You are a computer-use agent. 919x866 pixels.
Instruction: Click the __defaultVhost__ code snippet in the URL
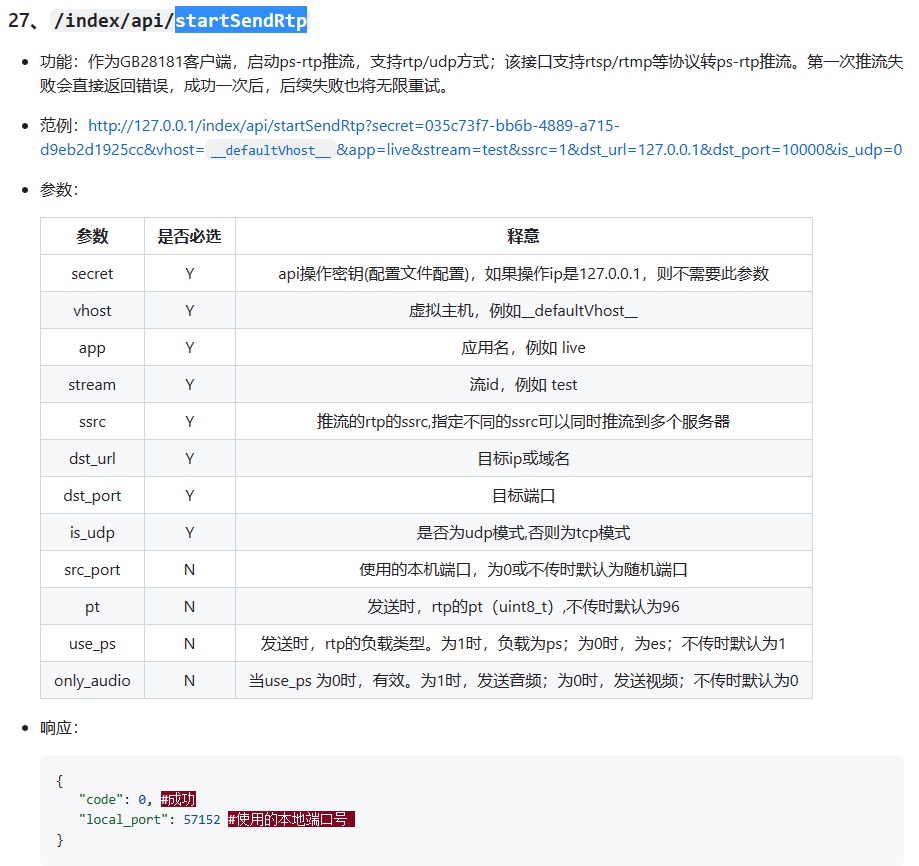(x=270, y=150)
